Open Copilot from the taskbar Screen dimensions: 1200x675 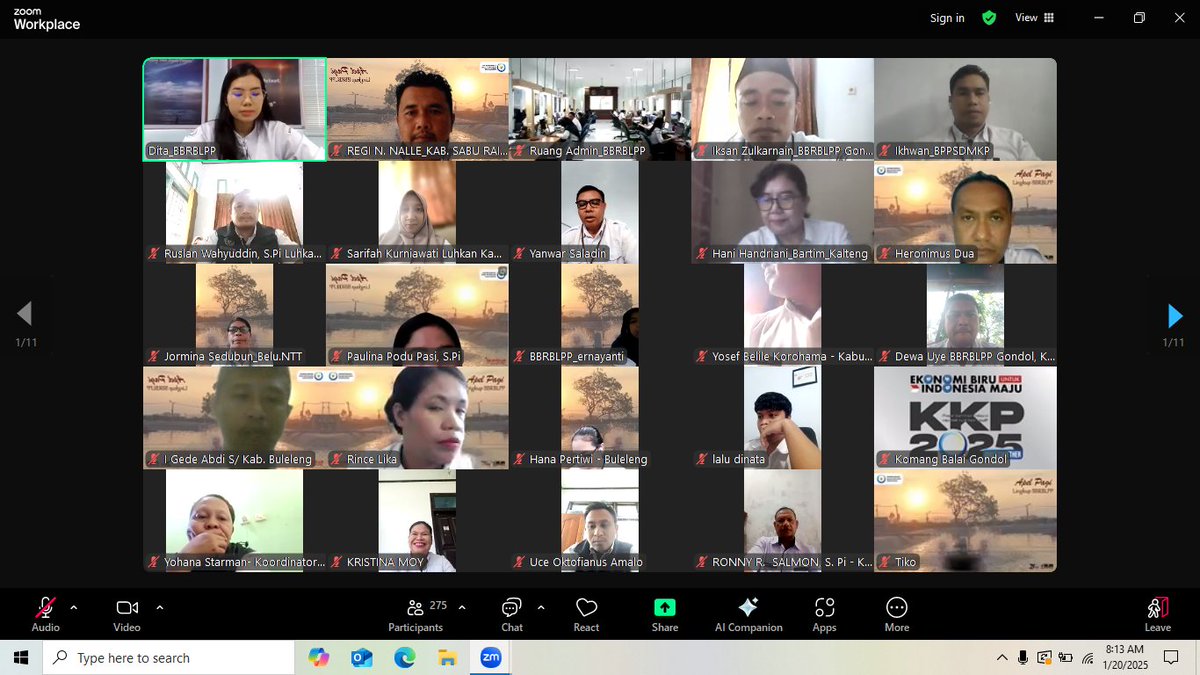318,657
